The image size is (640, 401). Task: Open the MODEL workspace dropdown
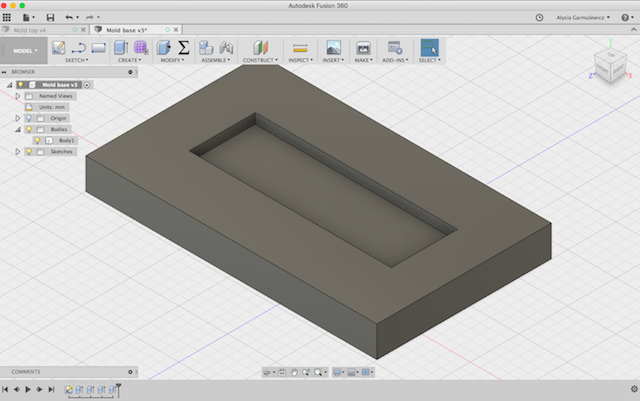click(24, 51)
